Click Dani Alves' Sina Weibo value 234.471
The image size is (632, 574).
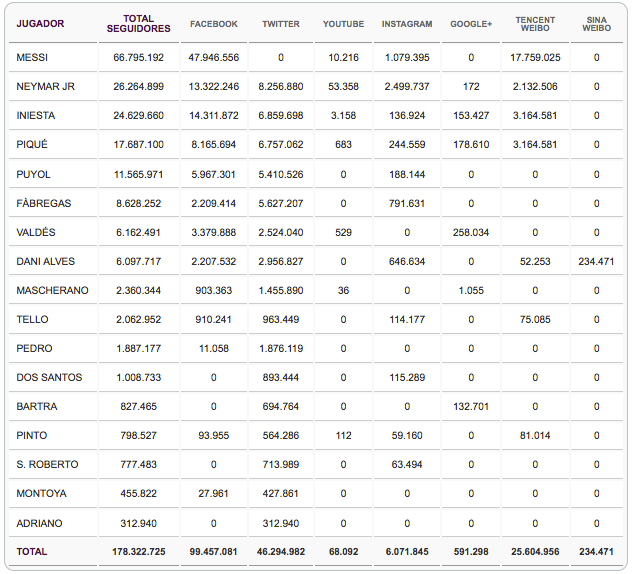click(596, 262)
